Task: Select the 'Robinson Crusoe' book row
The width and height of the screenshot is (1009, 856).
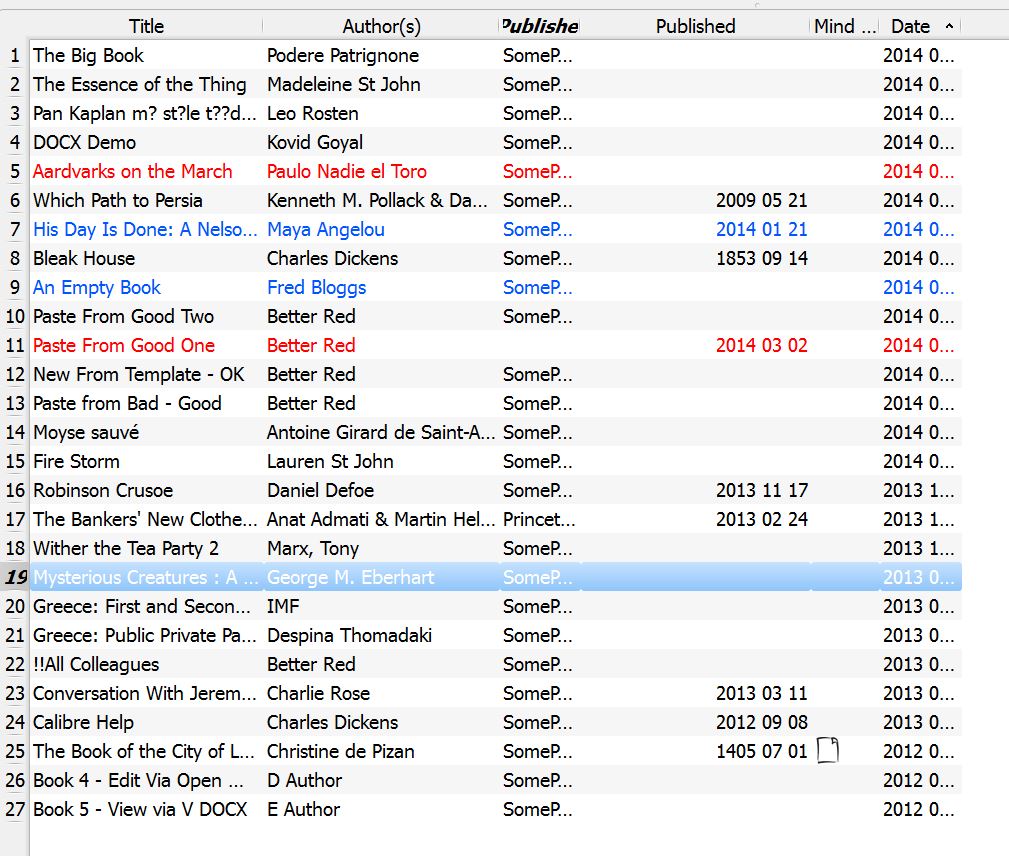Action: 103,490
